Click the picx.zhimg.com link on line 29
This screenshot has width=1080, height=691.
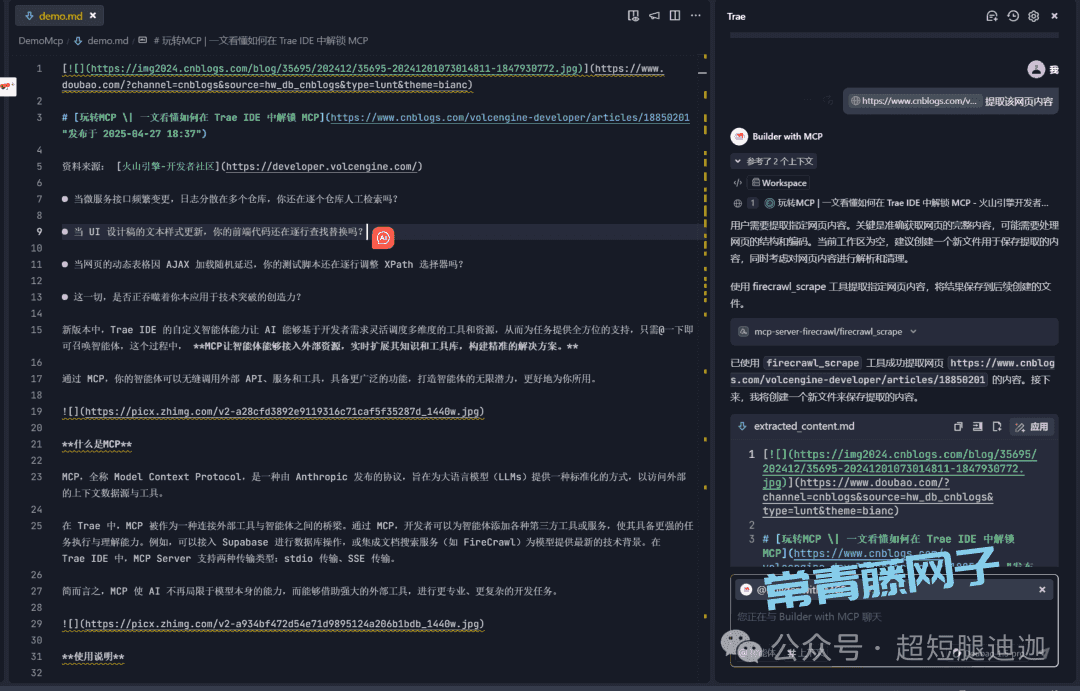click(282, 623)
